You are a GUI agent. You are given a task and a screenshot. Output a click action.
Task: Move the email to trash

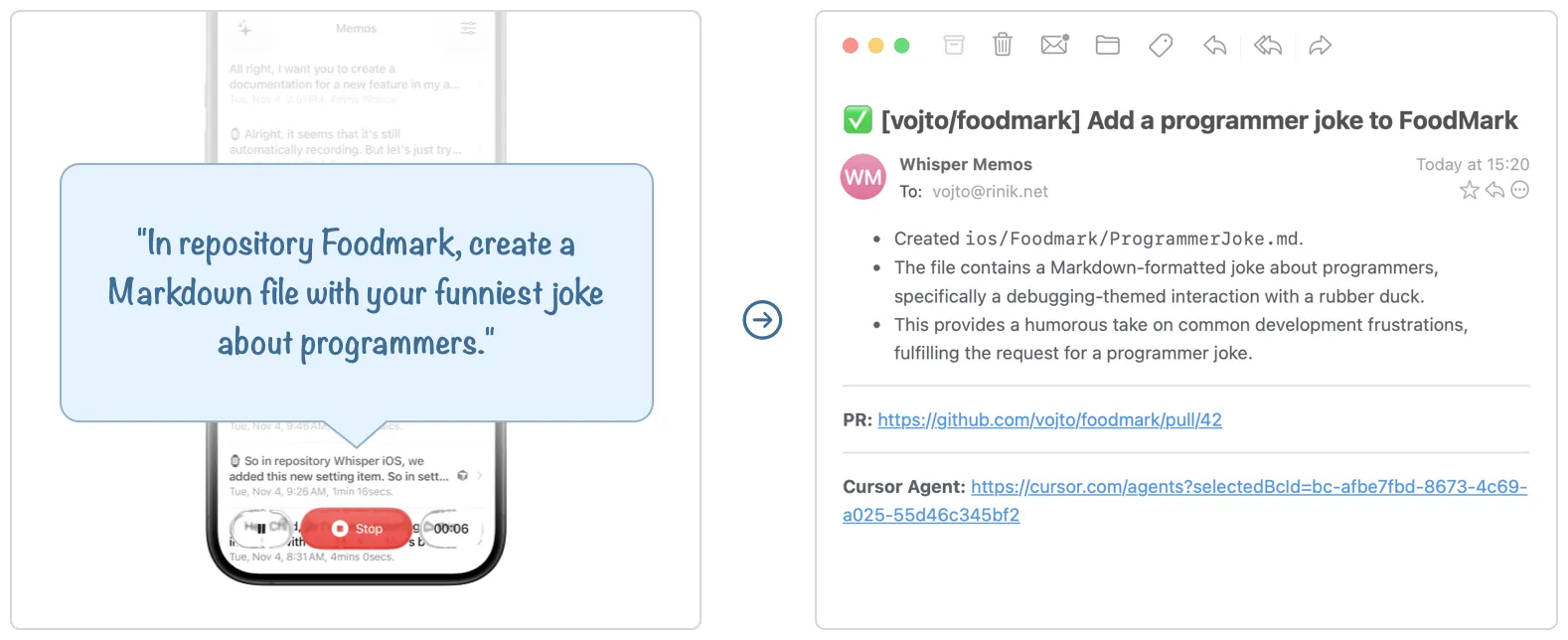[1002, 45]
